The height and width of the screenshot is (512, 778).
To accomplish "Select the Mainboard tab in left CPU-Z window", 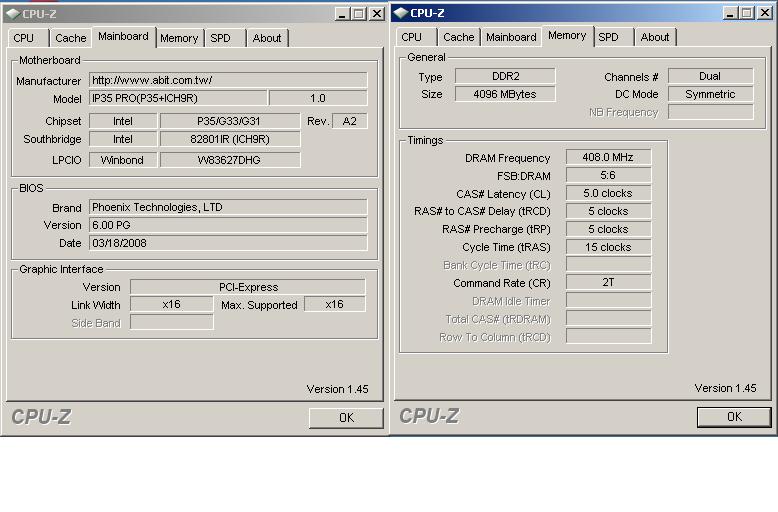I will (124, 37).
